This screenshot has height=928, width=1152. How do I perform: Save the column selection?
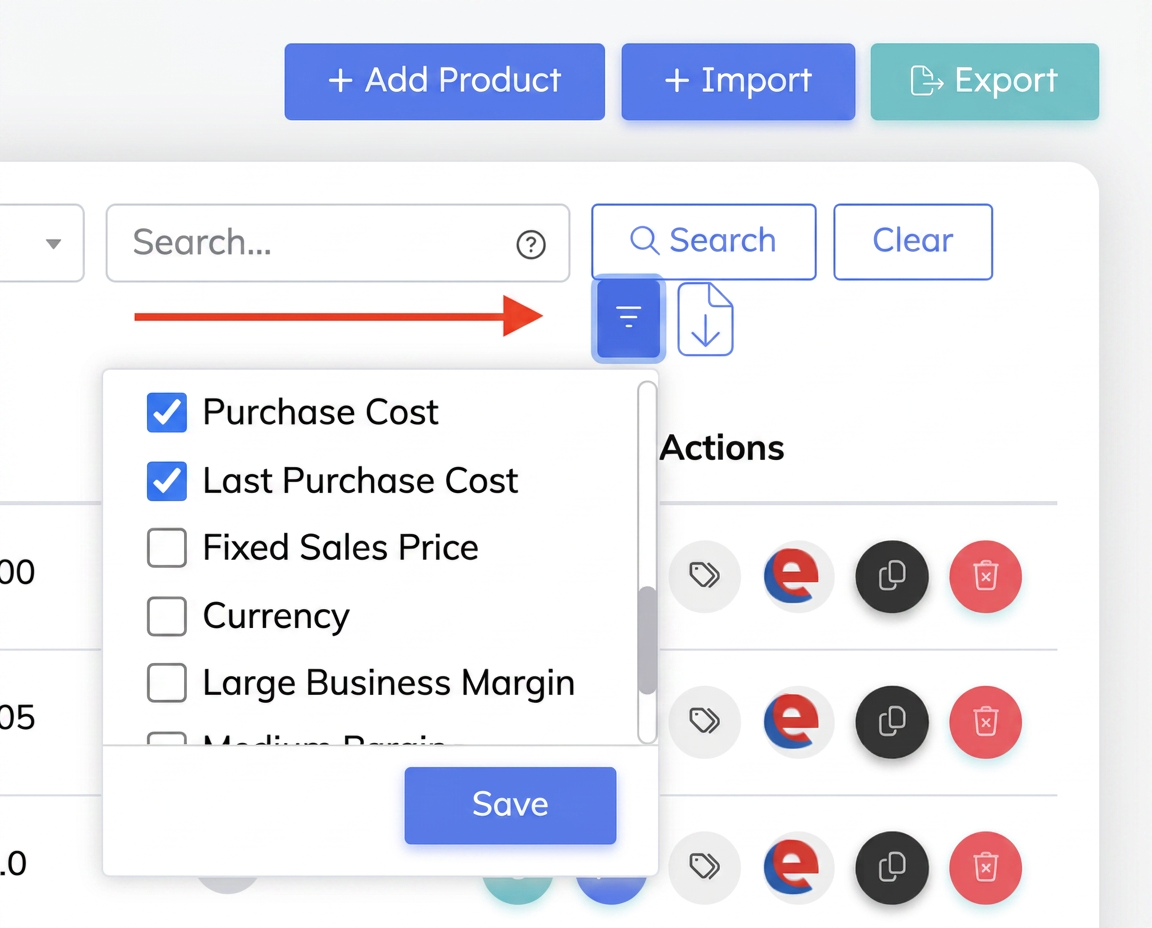(510, 805)
